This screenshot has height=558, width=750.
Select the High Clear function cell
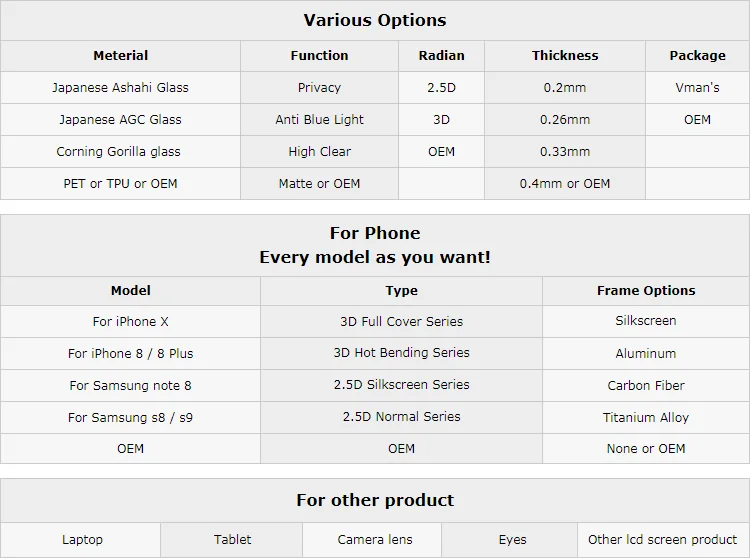(x=319, y=152)
